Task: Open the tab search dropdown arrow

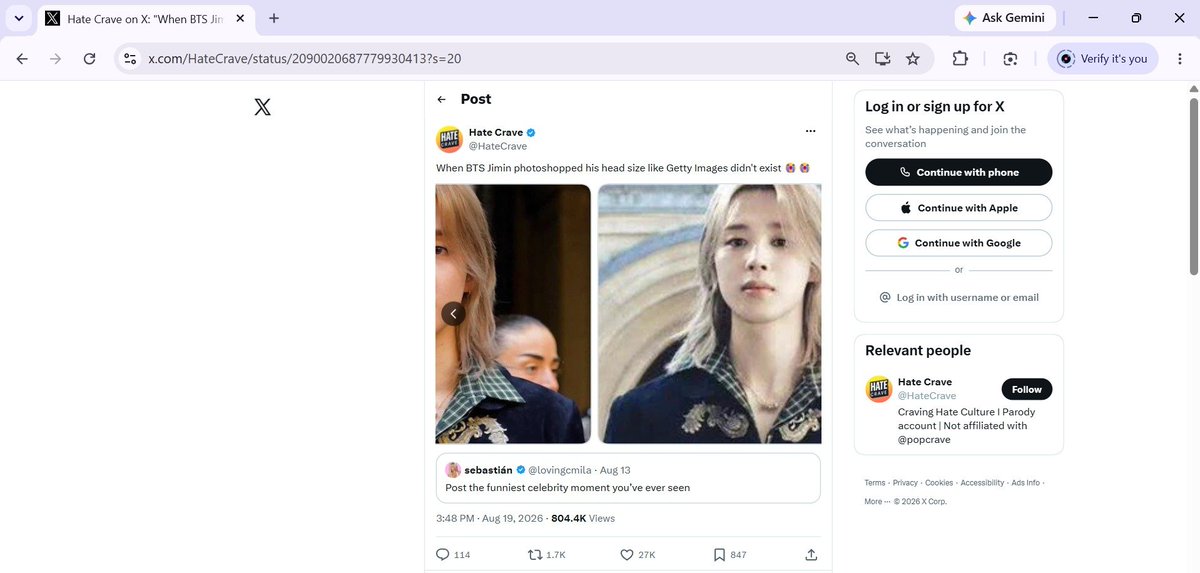Action: (x=18, y=18)
